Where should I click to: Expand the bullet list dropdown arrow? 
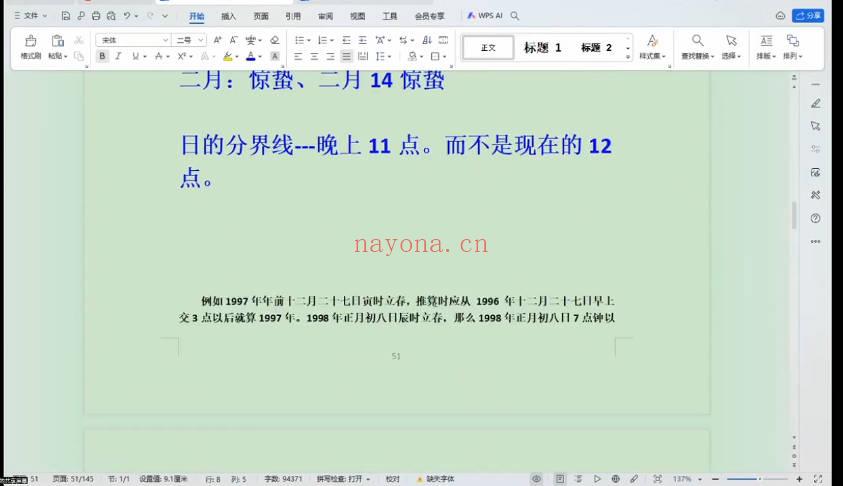coord(309,41)
